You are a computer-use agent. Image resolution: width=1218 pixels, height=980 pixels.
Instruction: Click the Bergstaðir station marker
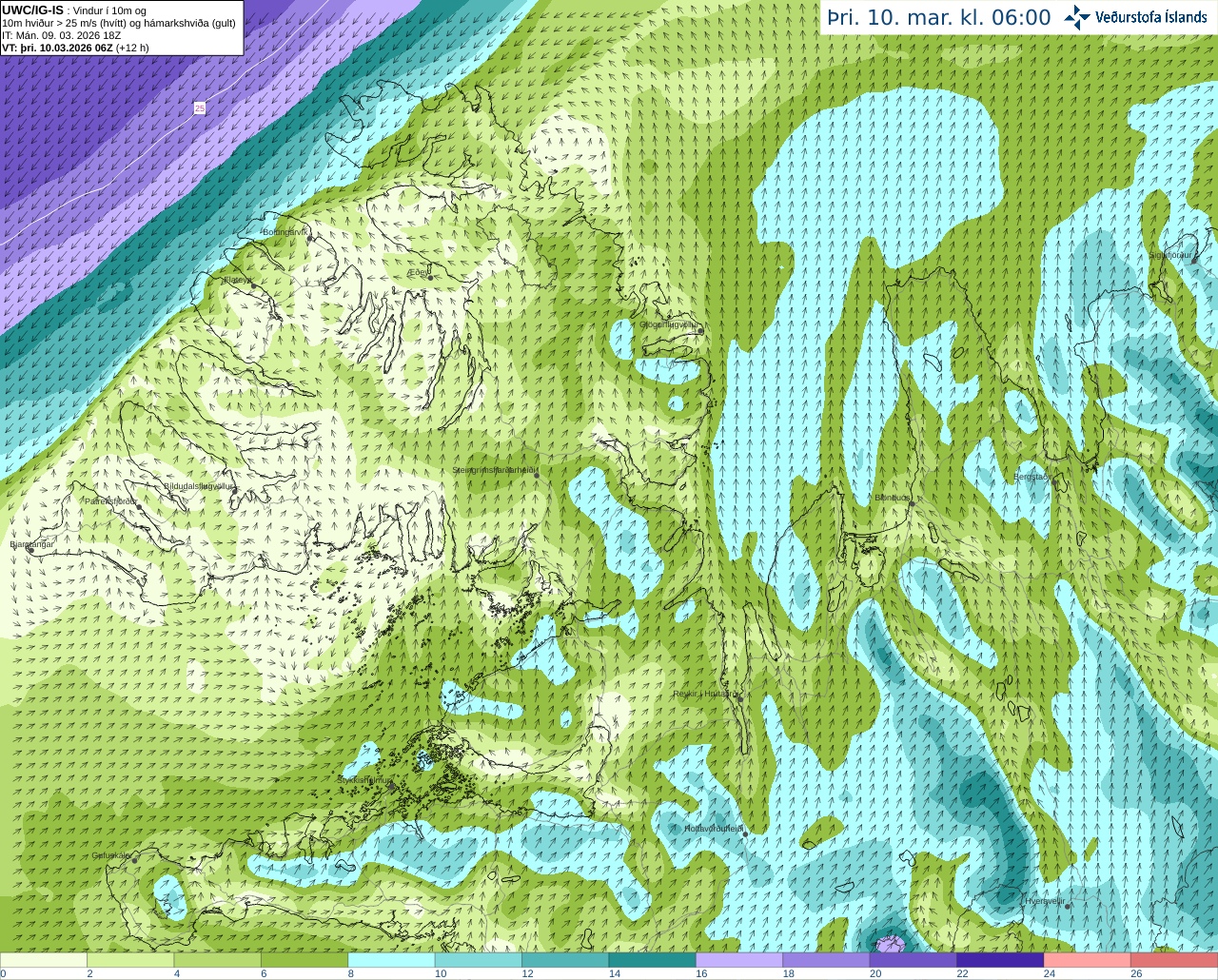click(x=1053, y=482)
